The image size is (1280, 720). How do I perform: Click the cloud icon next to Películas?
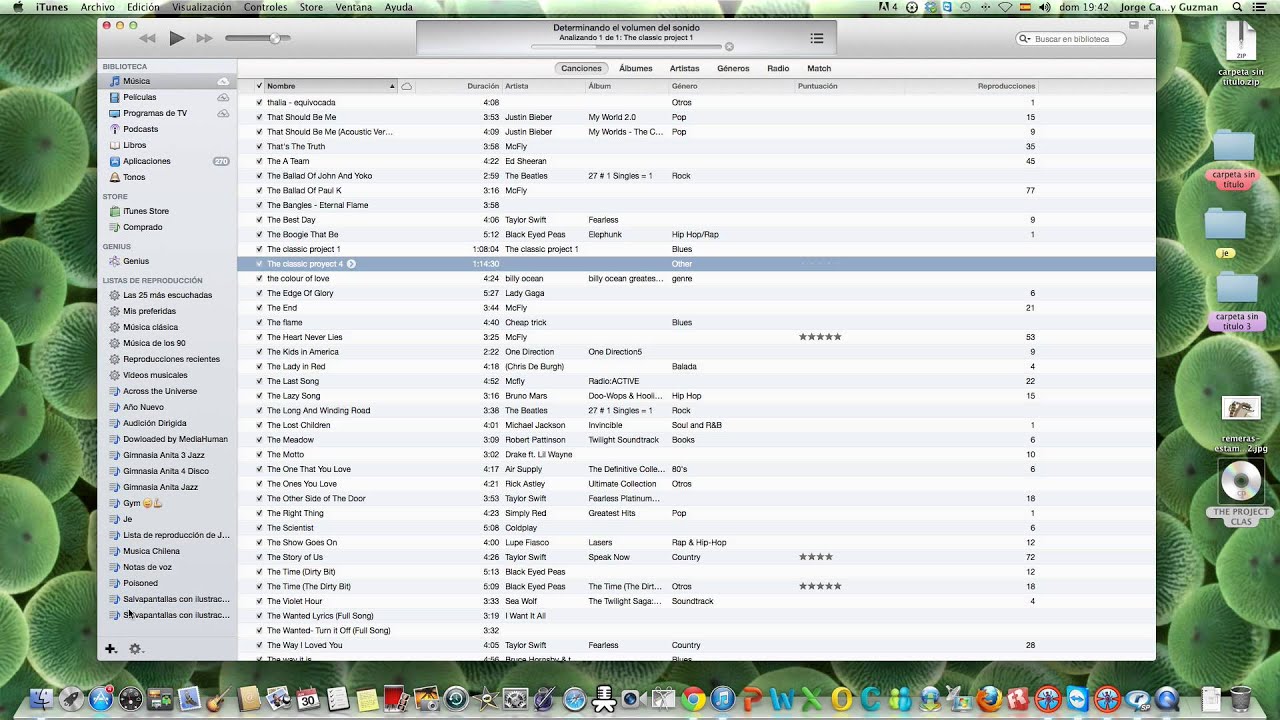[x=223, y=97]
